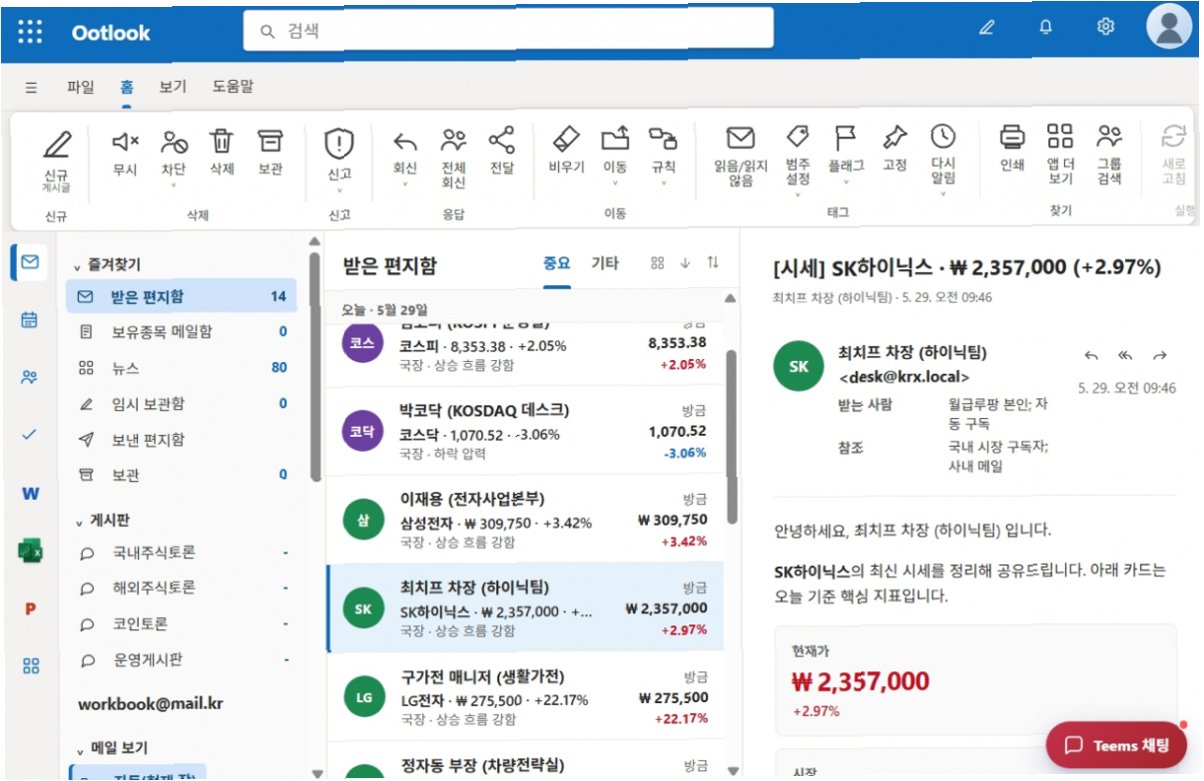
Task: Switch to 중요 inbox tab
Action: tap(557, 263)
